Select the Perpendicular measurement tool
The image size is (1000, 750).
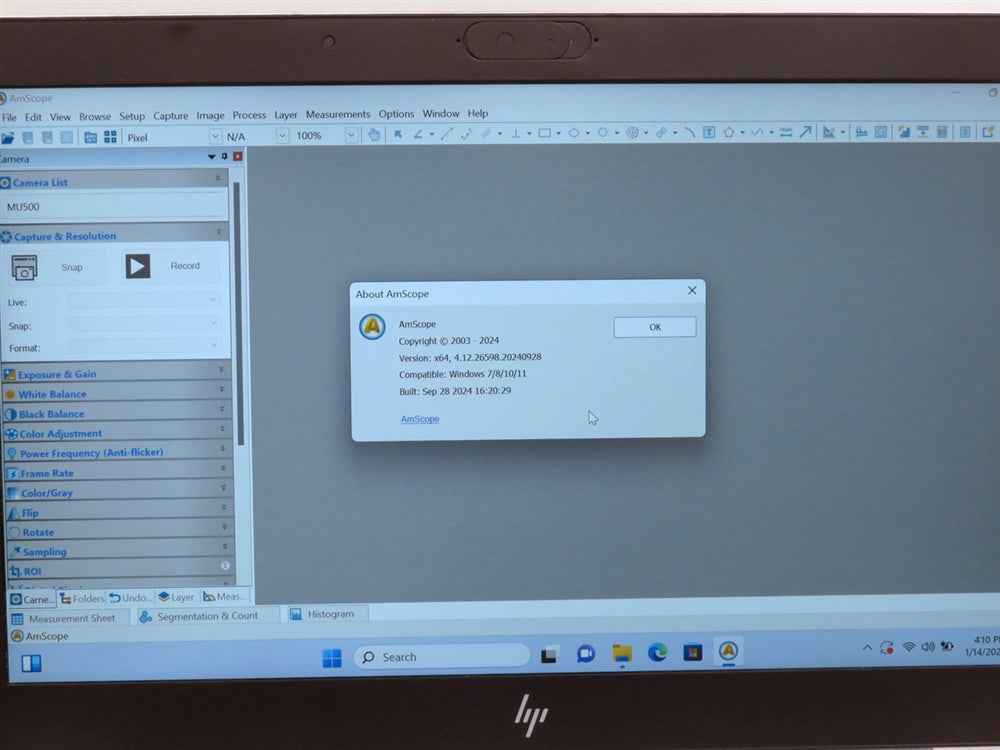pos(515,133)
